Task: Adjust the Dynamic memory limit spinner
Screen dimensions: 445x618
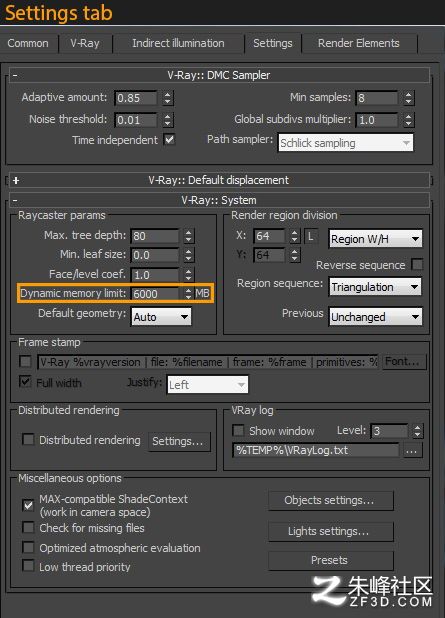Action: (x=188, y=294)
